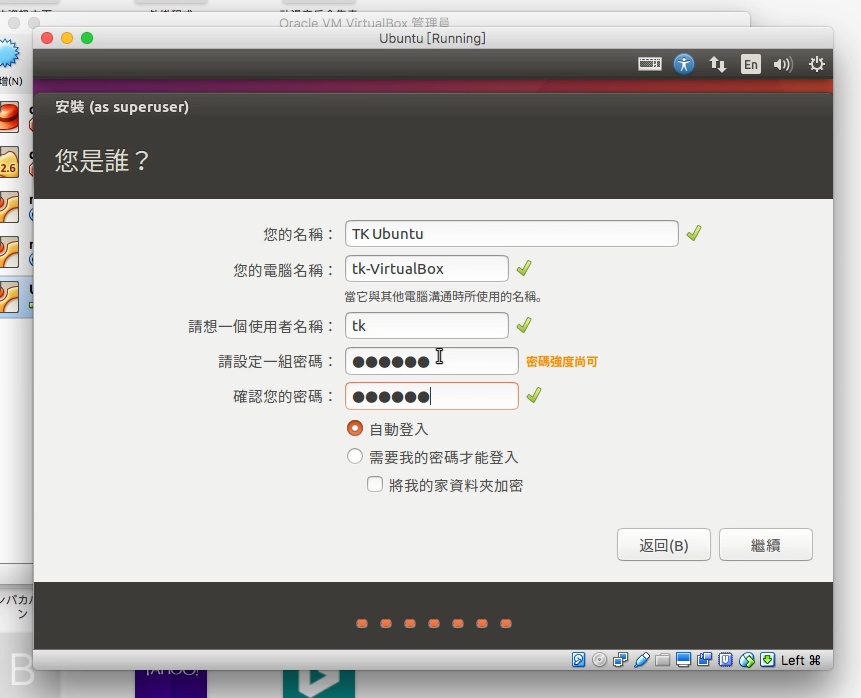Click the display monitor status icon
Image resolution: width=861 pixels, height=698 pixels.
click(x=683, y=660)
